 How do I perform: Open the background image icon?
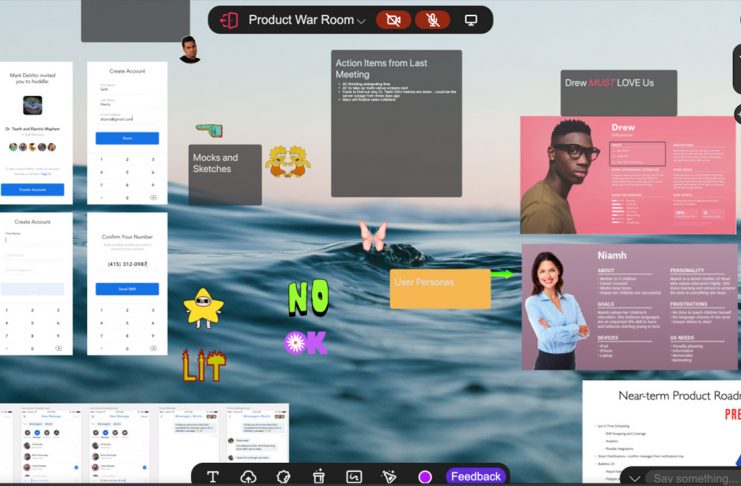tap(354, 477)
